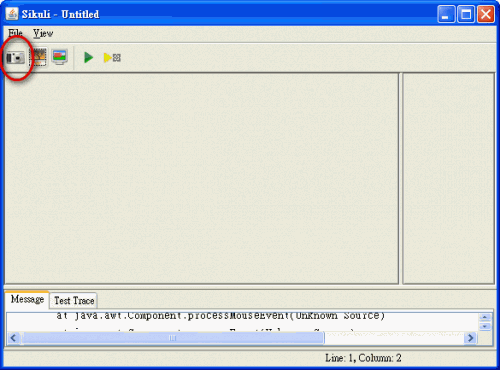The image size is (500, 370).
Task: Click the message pane vertical scroll down arrow
Action: point(485,326)
